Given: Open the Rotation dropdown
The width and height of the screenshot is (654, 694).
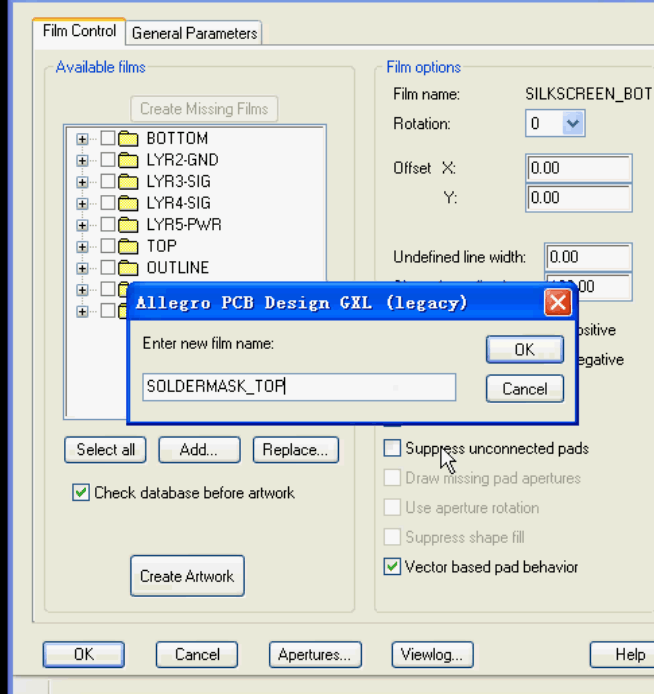Looking at the screenshot, I should [x=572, y=123].
